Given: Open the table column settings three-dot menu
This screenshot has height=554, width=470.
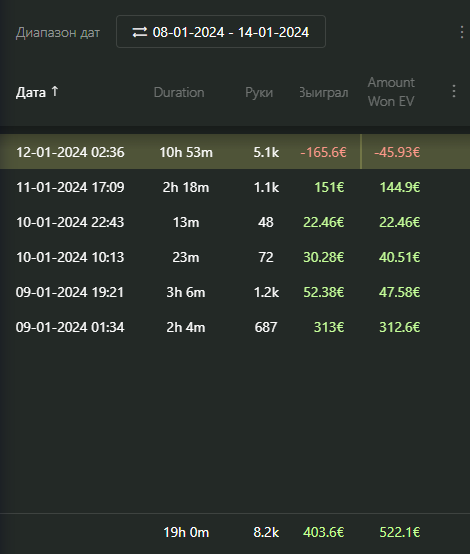Looking at the screenshot, I should point(454,92).
